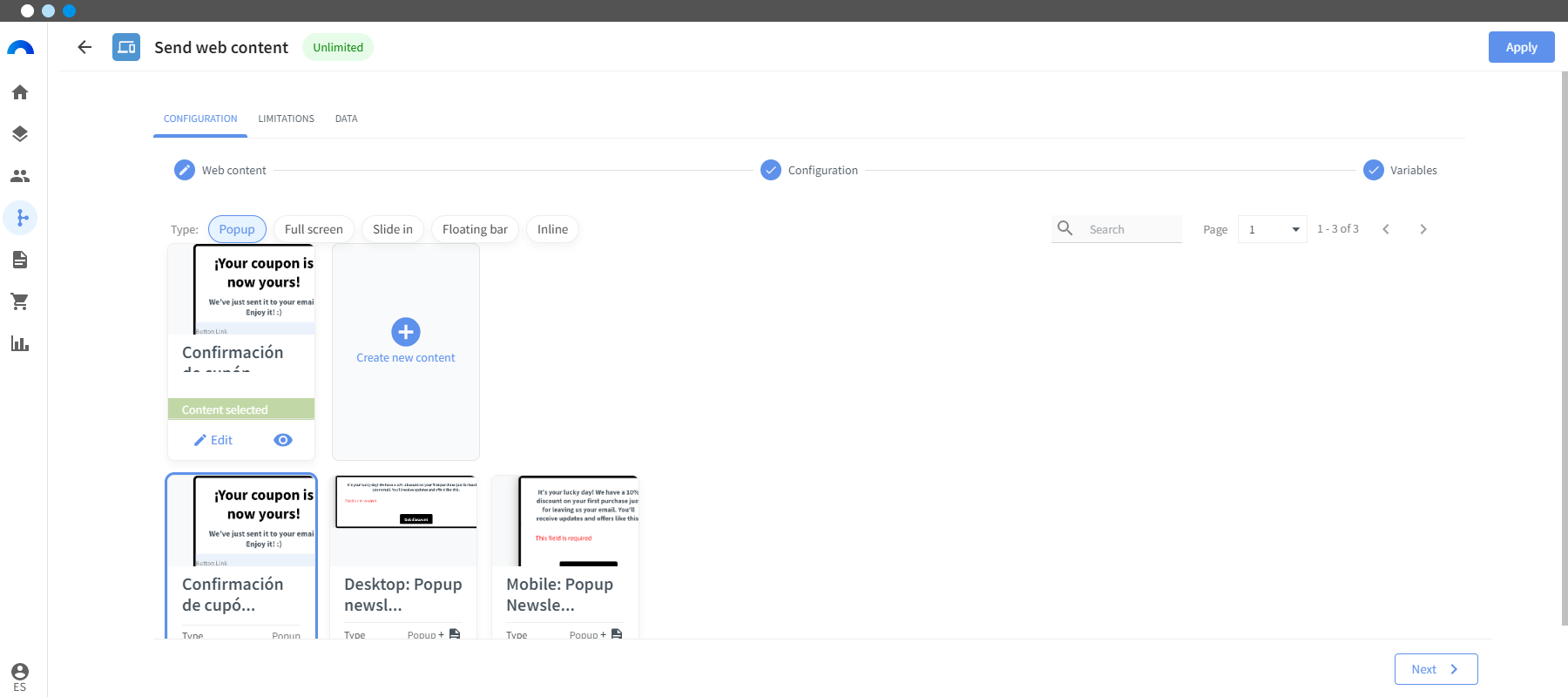
Task: Click the Configuration step check icon
Action: coord(771,170)
